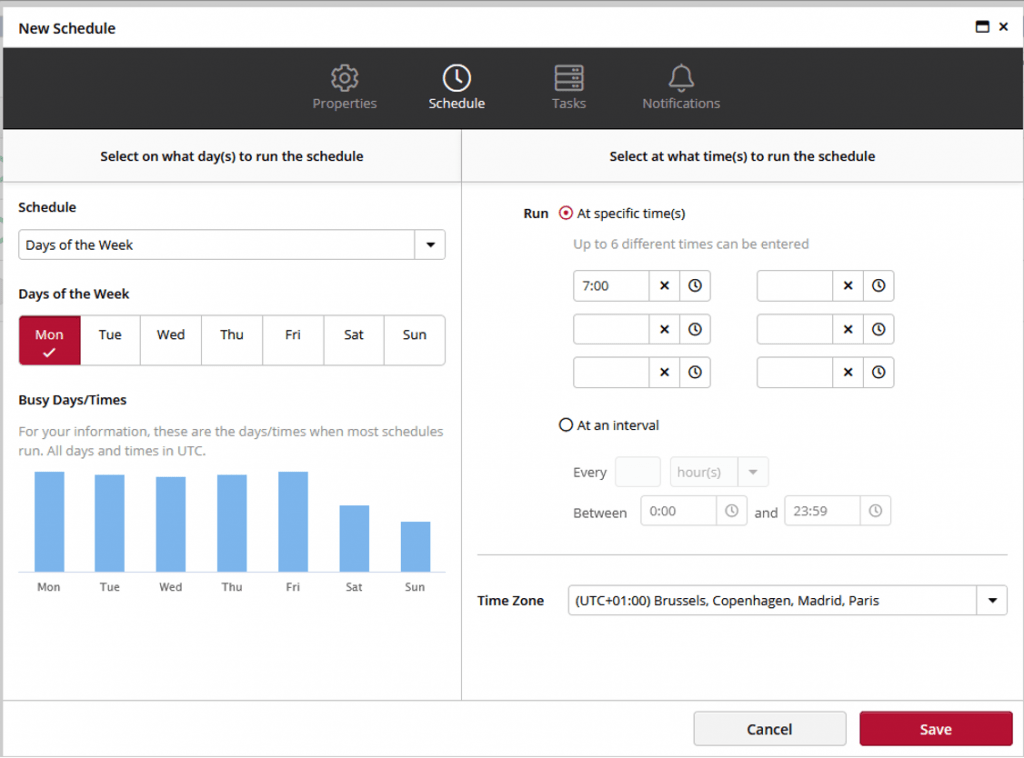Toggle Thu in Days of the Week
Image resolution: width=1024 pixels, height=758 pixels.
232,341
